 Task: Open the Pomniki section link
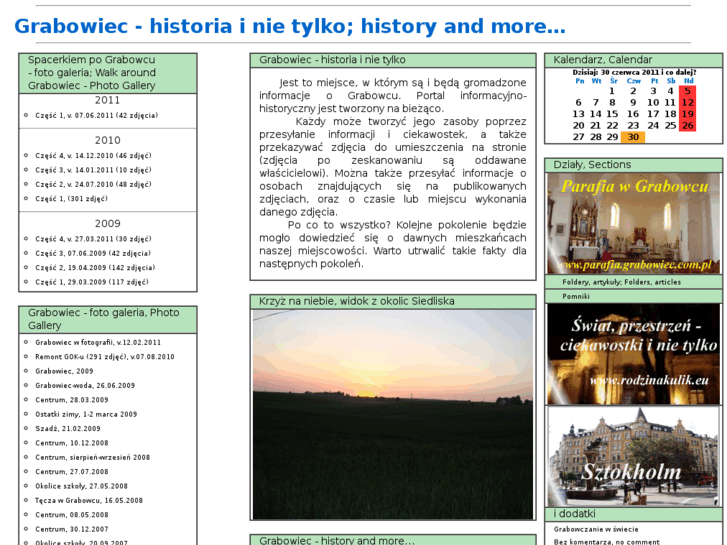coord(576,297)
